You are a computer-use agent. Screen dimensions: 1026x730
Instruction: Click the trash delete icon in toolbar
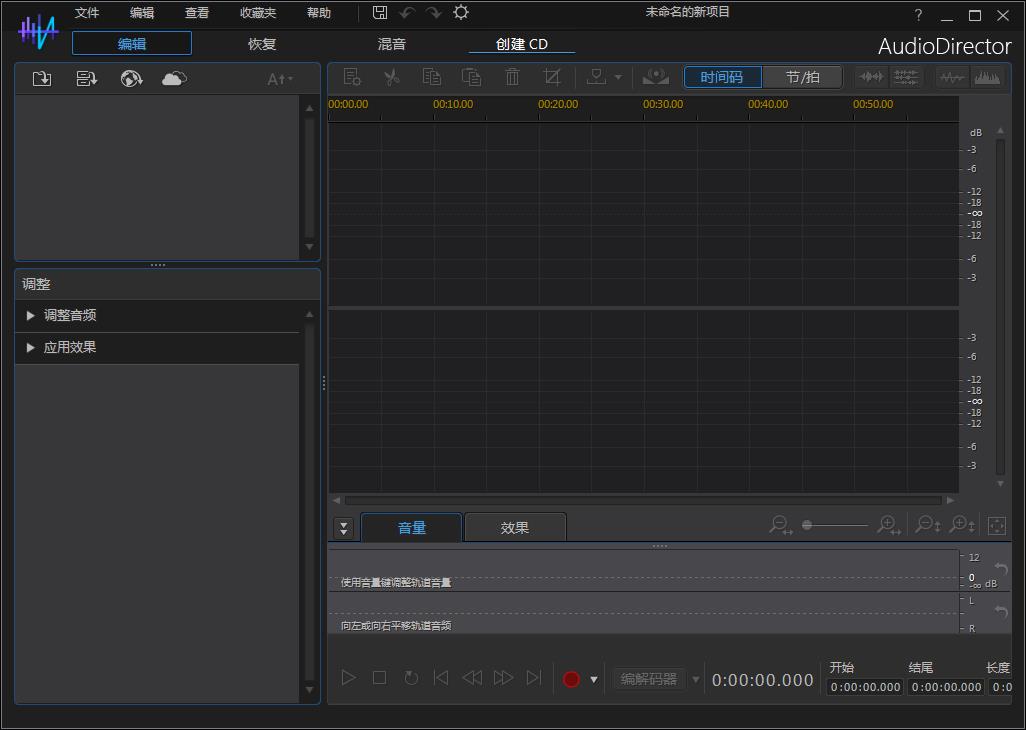512,77
